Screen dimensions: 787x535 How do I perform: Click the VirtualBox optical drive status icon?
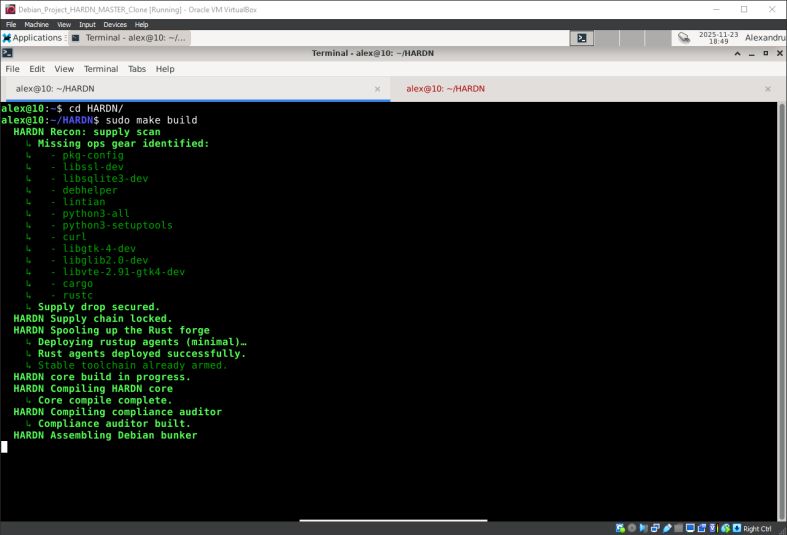click(x=632, y=528)
